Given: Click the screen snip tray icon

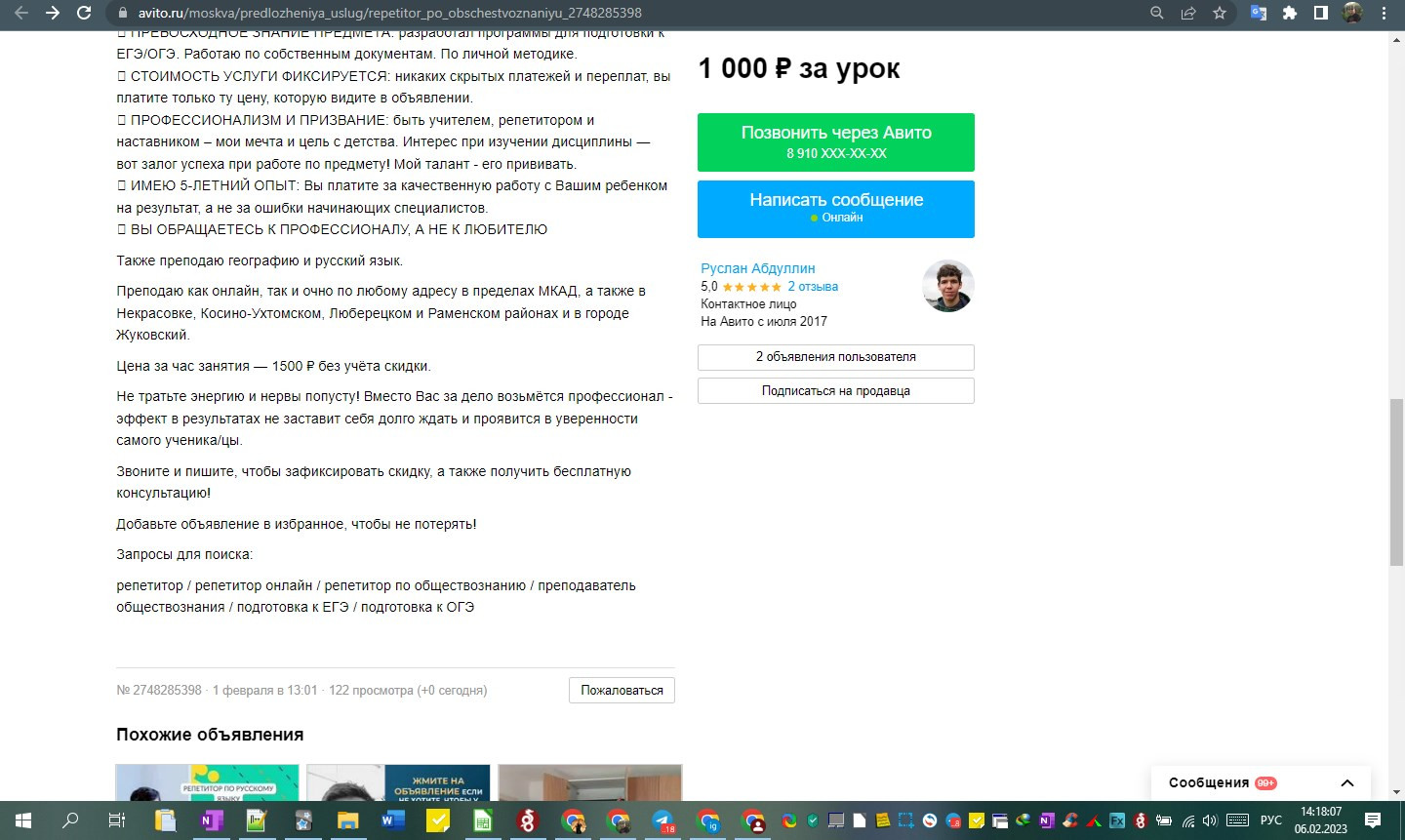Looking at the screenshot, I should (x=906, y=820).
